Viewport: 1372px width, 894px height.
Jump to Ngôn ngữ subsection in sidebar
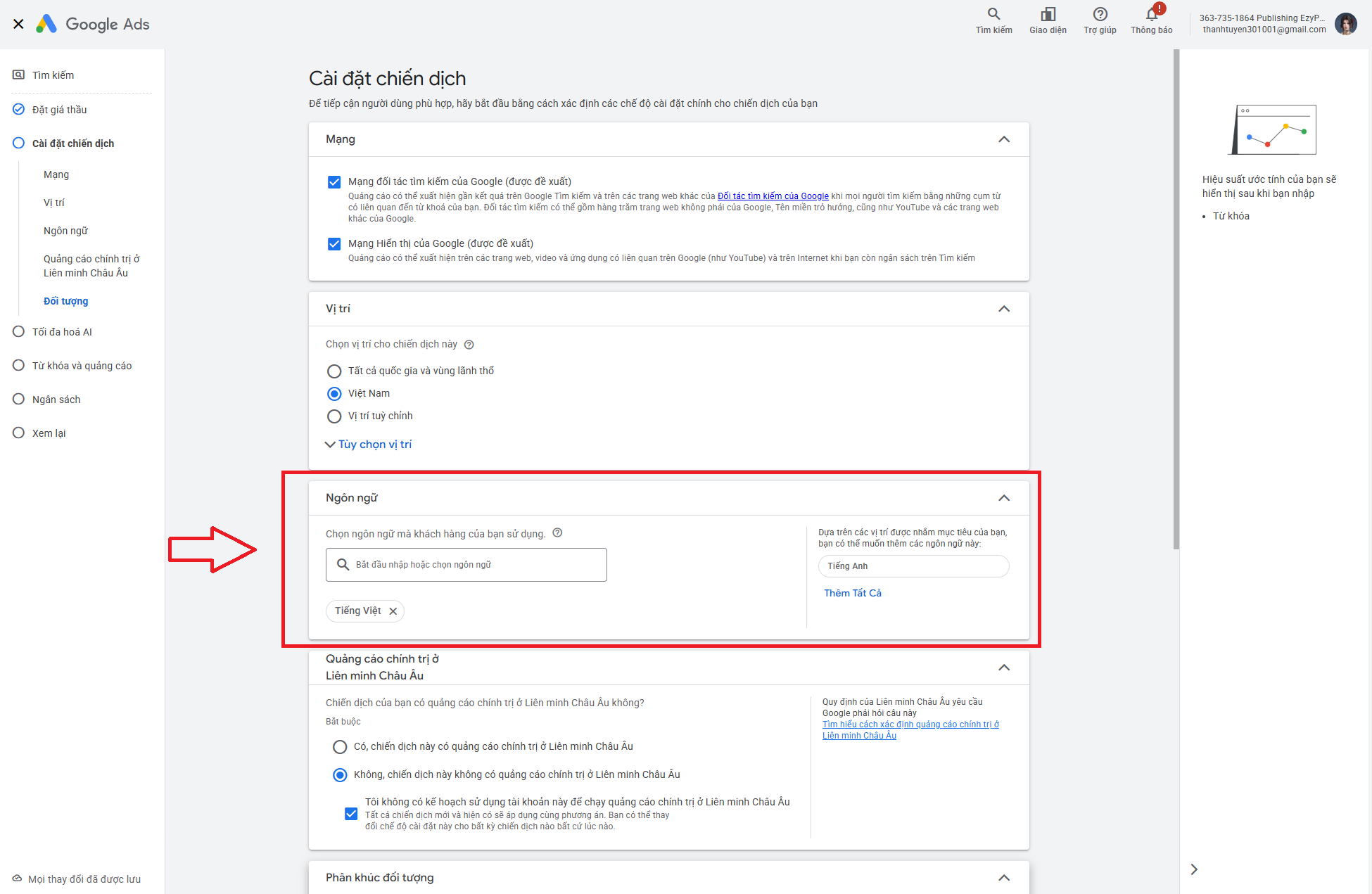click(65, 231)
